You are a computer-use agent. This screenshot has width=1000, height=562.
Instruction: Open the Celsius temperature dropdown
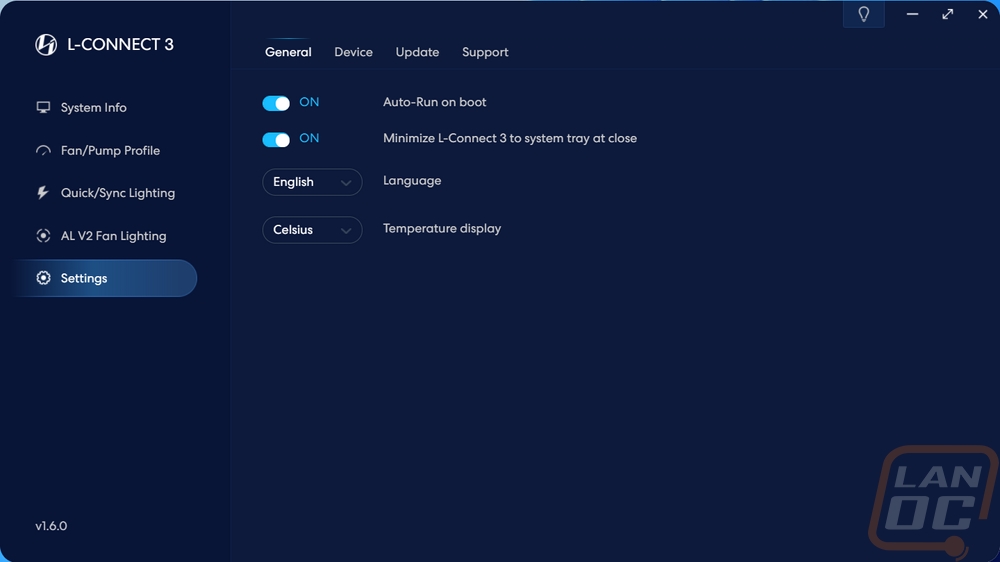tap(312, 230)
